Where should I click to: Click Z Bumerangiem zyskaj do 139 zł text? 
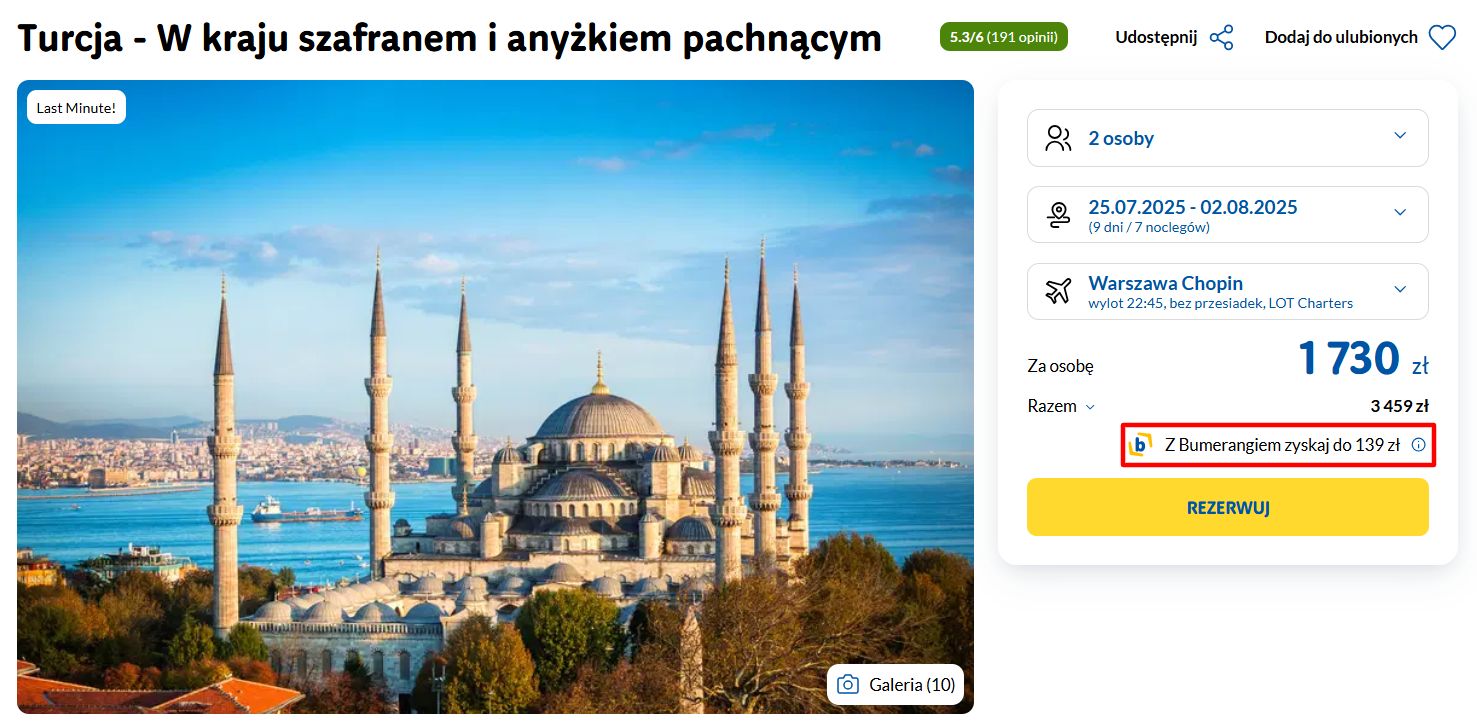[1282, 445]
